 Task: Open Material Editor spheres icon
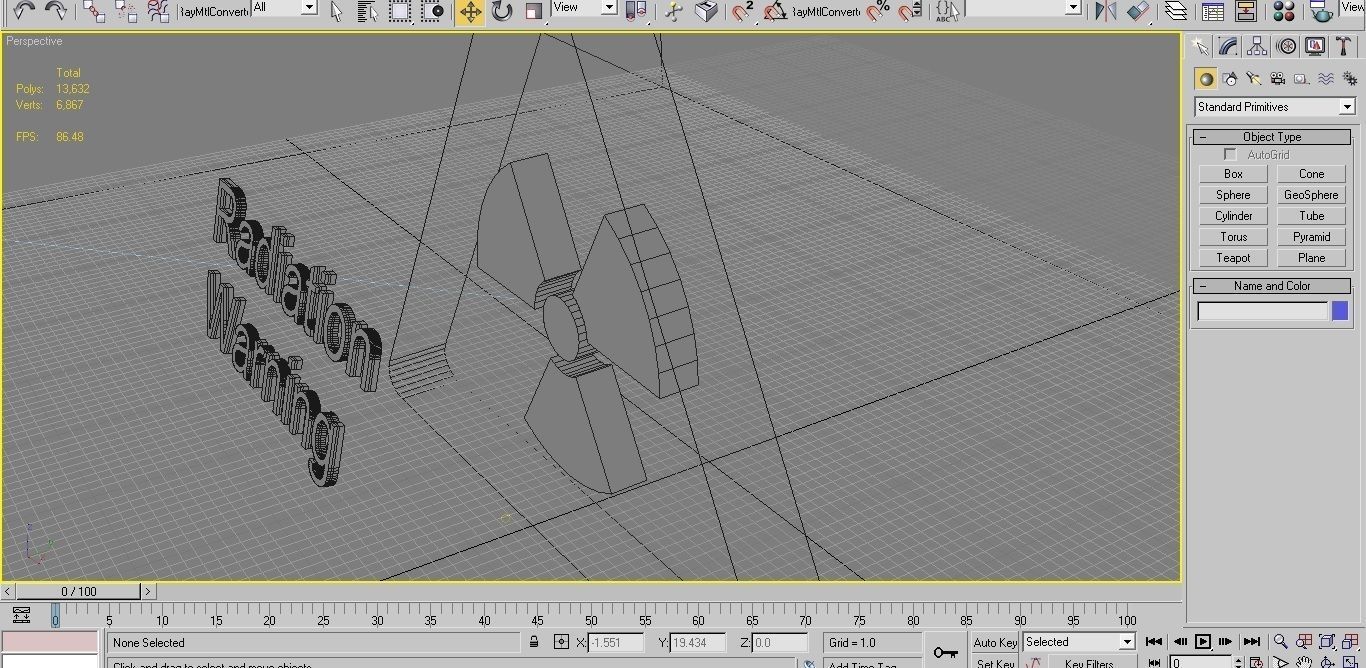coord(1284,11)
